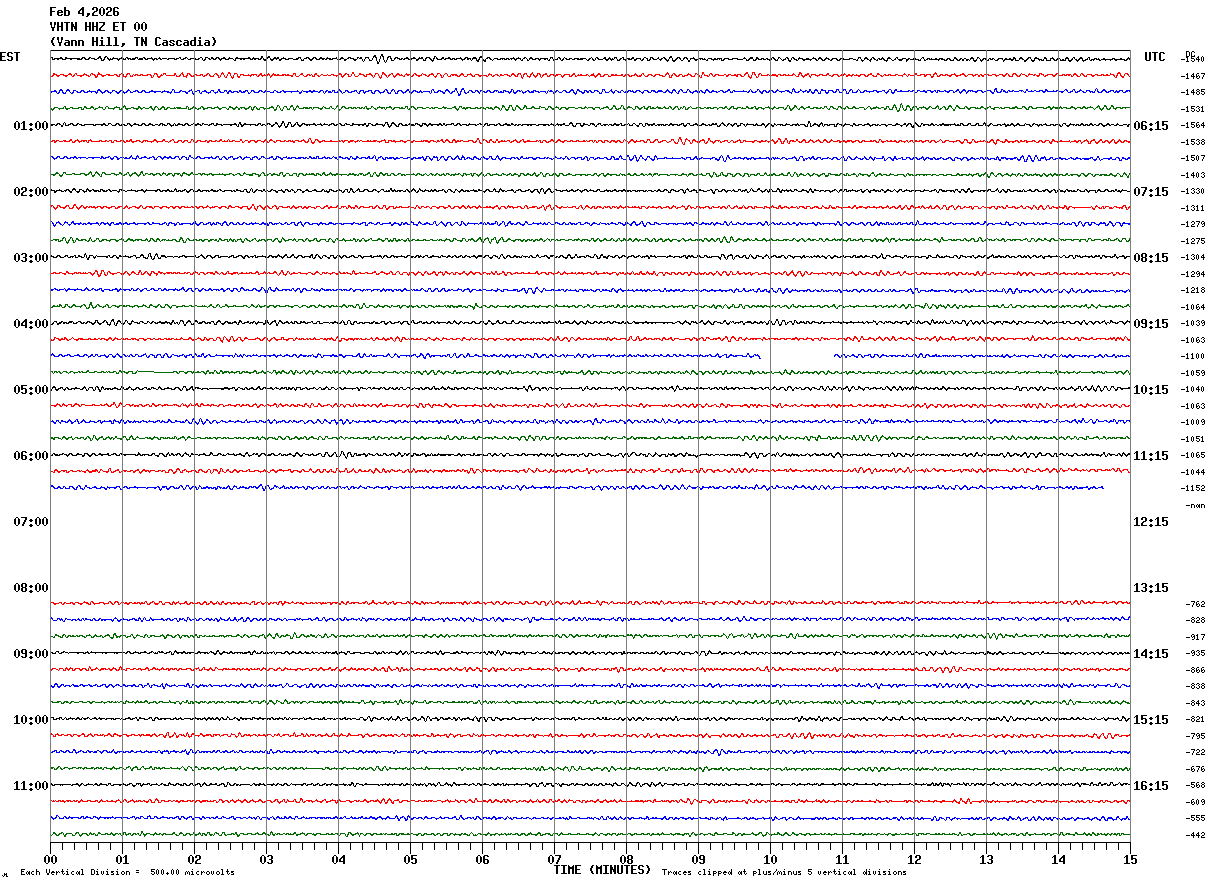Click the EST timezone header
1210x886 pixels.
[x=10, y=57]
